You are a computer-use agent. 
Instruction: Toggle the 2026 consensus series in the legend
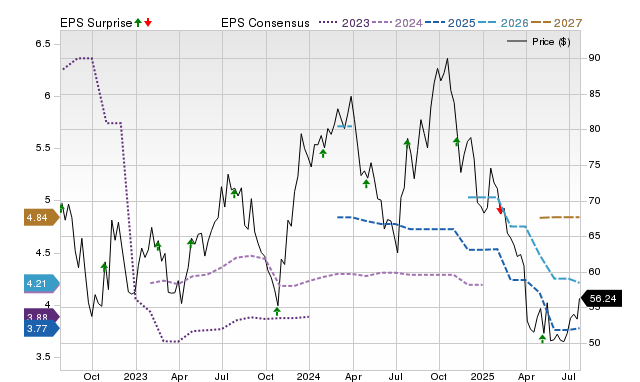coord(503,23)
